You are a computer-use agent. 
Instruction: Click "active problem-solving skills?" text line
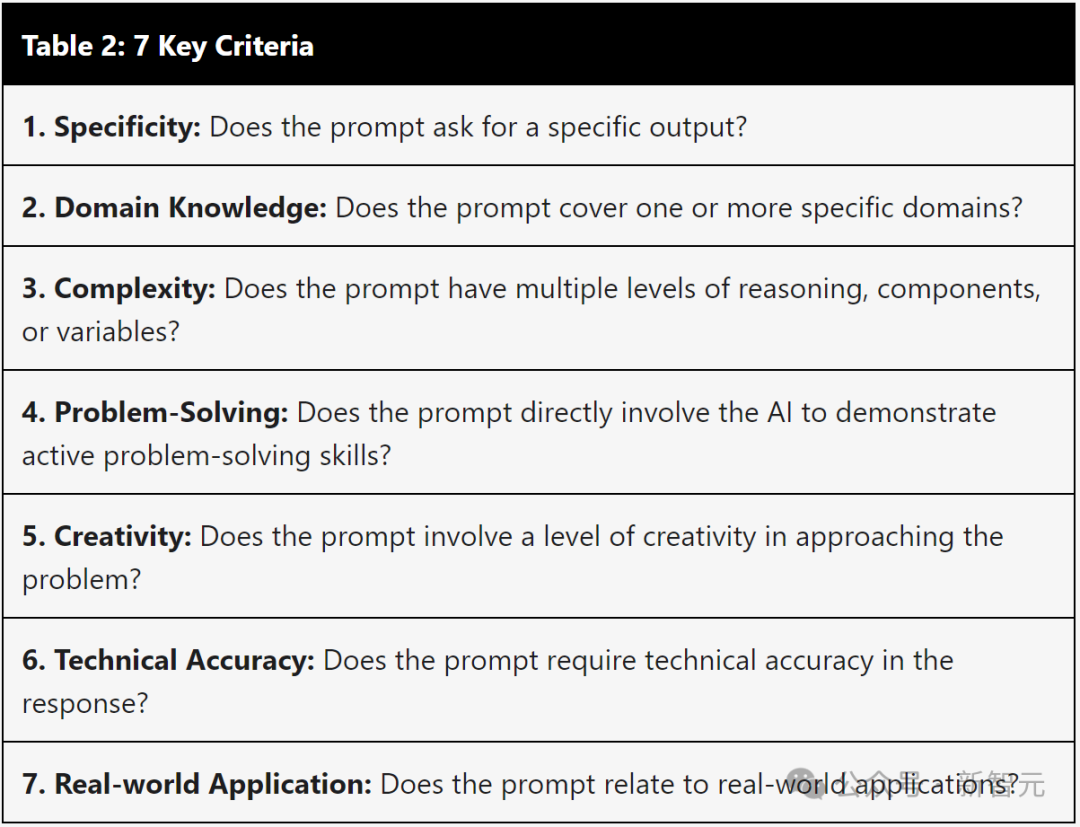pyautogui.click(x=207, y=457)
